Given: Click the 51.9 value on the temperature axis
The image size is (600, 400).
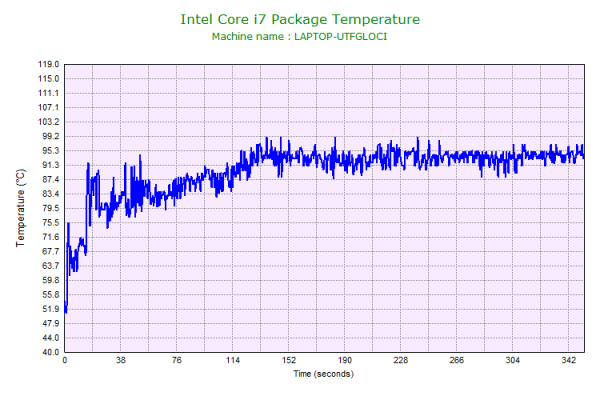Looking at the screenshot, I should tap(51, 309).
